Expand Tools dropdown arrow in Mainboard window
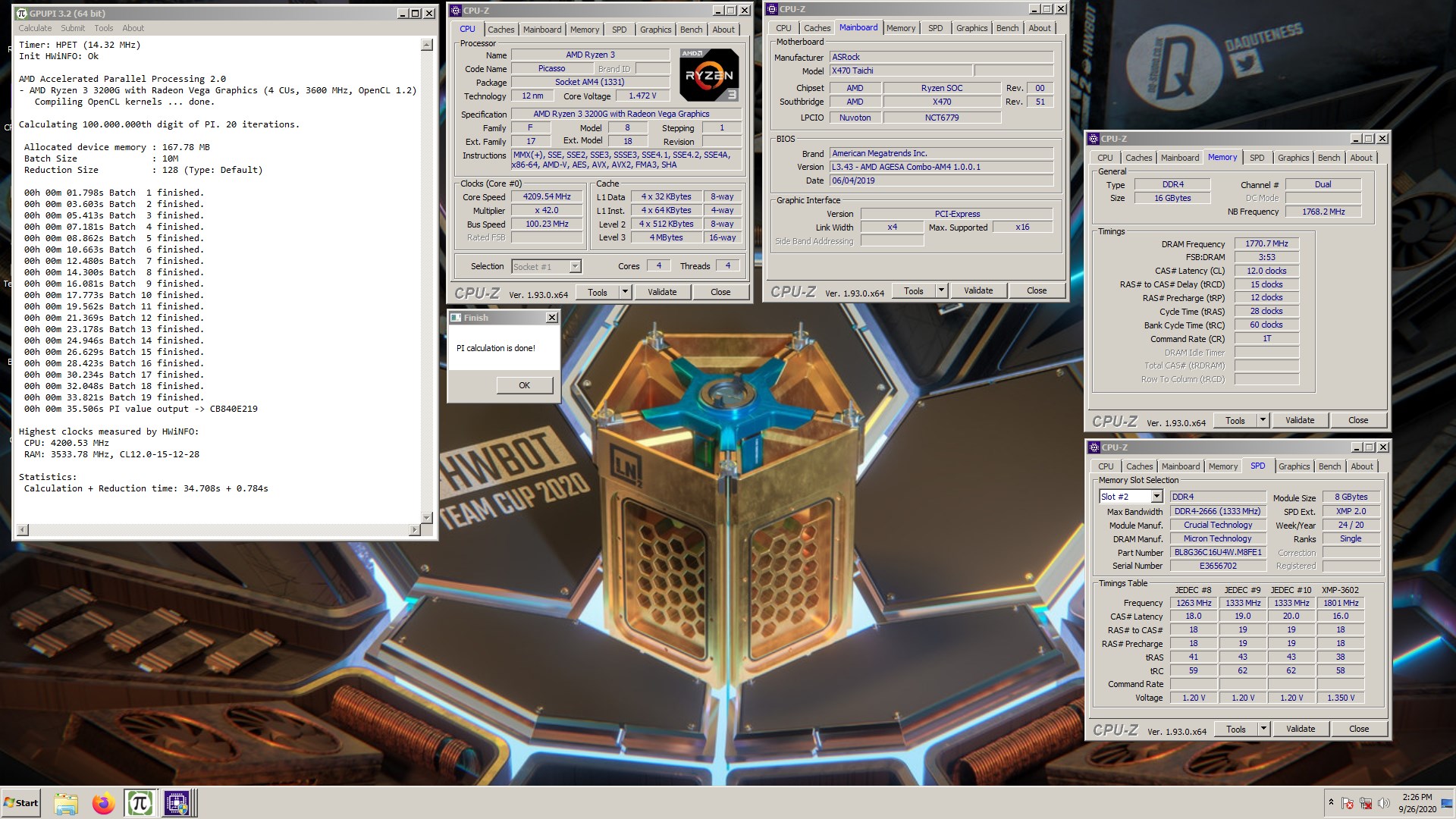 point(941,290)
